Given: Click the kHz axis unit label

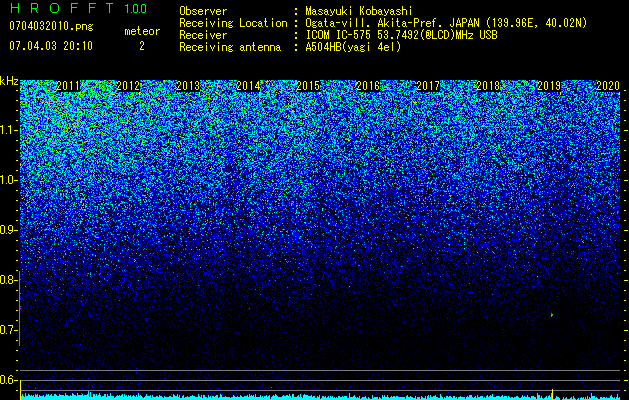Looking at the screenshot, I should (9, 81).
